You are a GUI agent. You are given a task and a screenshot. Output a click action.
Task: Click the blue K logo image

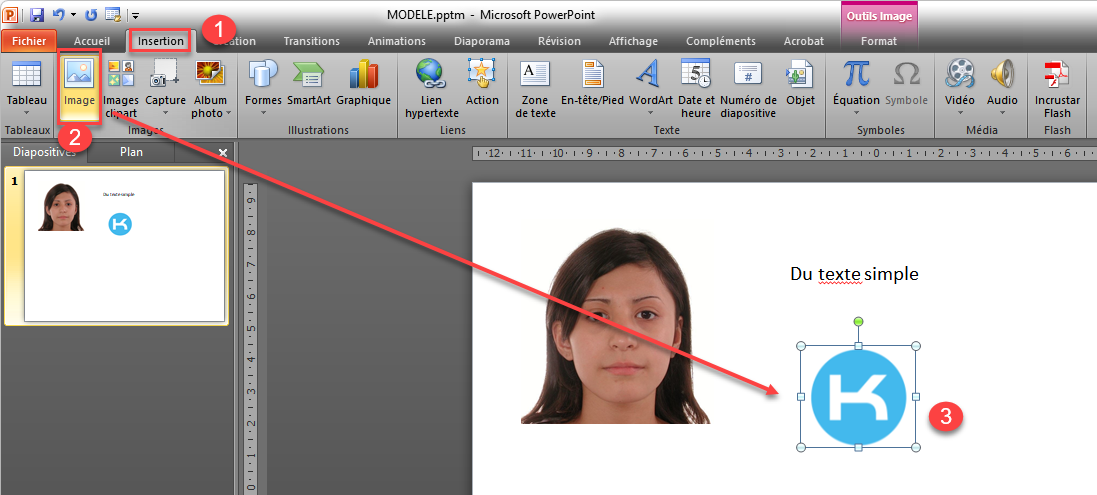point(858,397)
